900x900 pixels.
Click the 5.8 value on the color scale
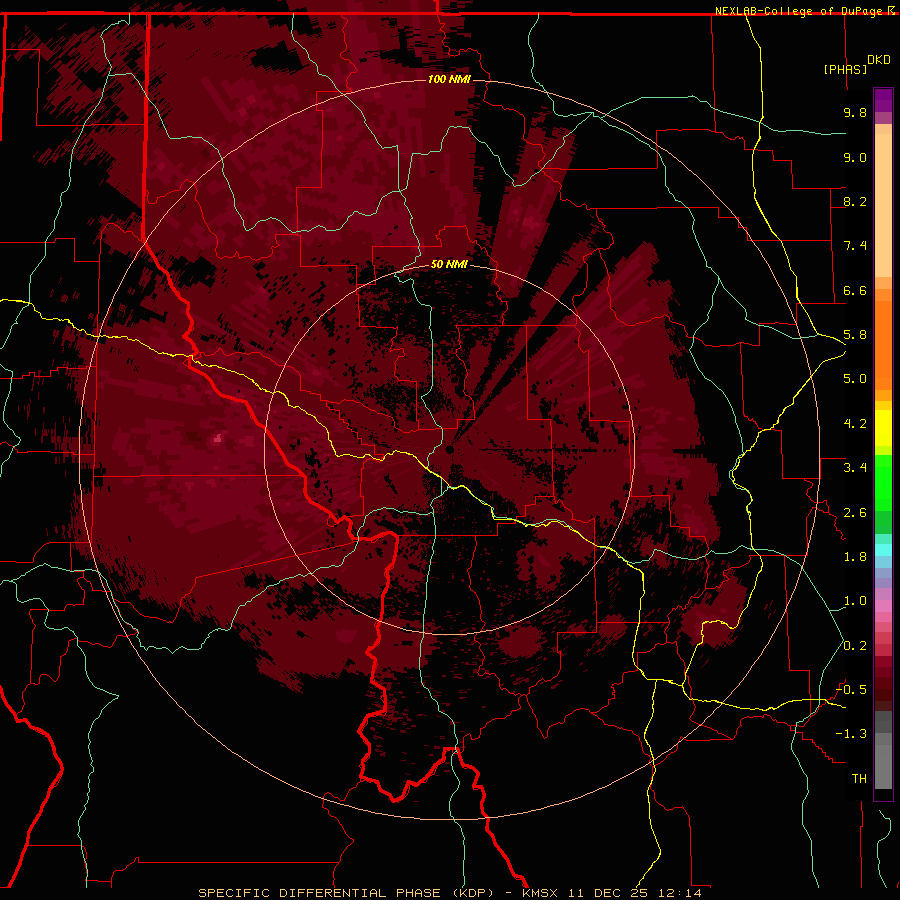(x=855, y=335)
